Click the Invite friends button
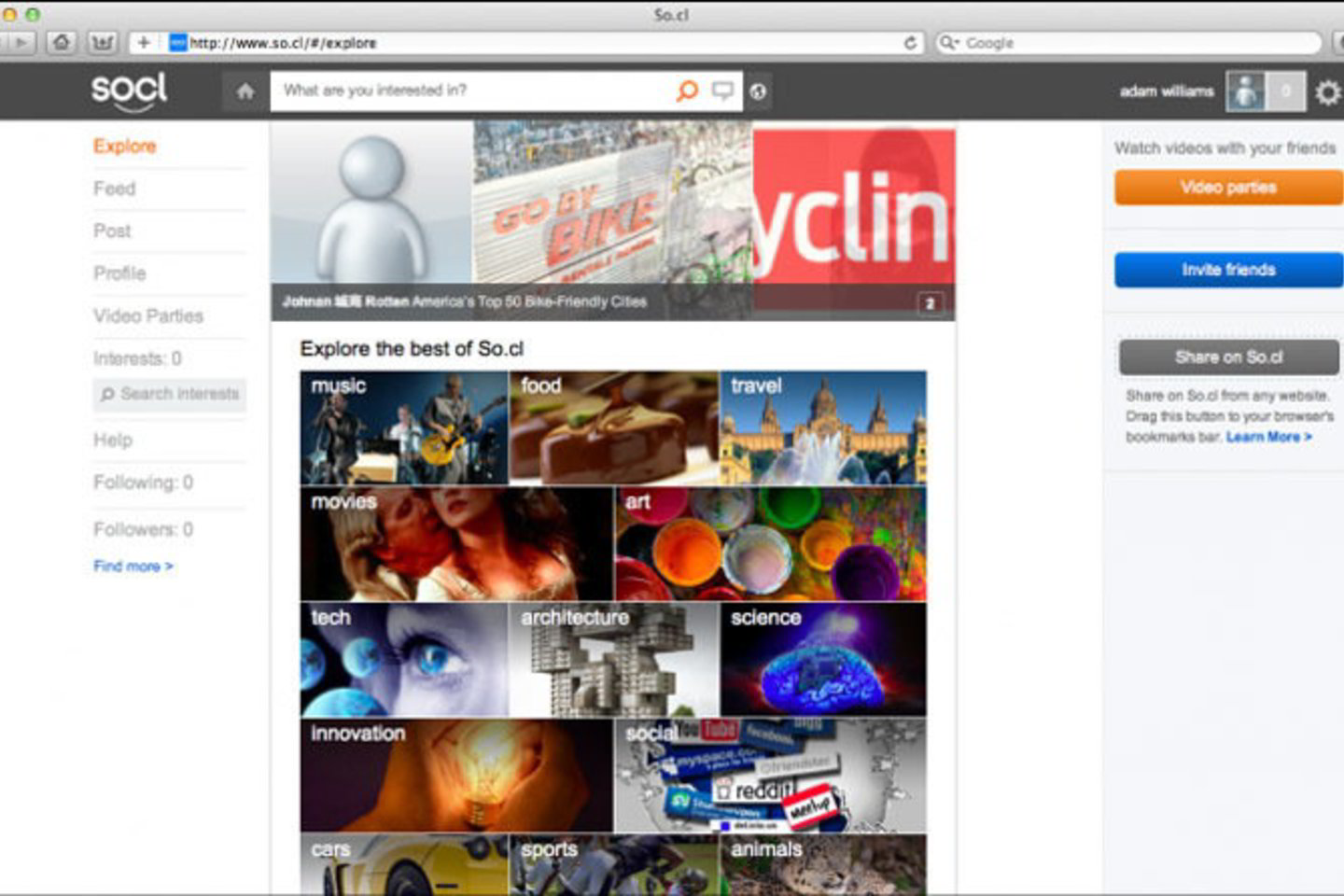 click(1228, 270)
